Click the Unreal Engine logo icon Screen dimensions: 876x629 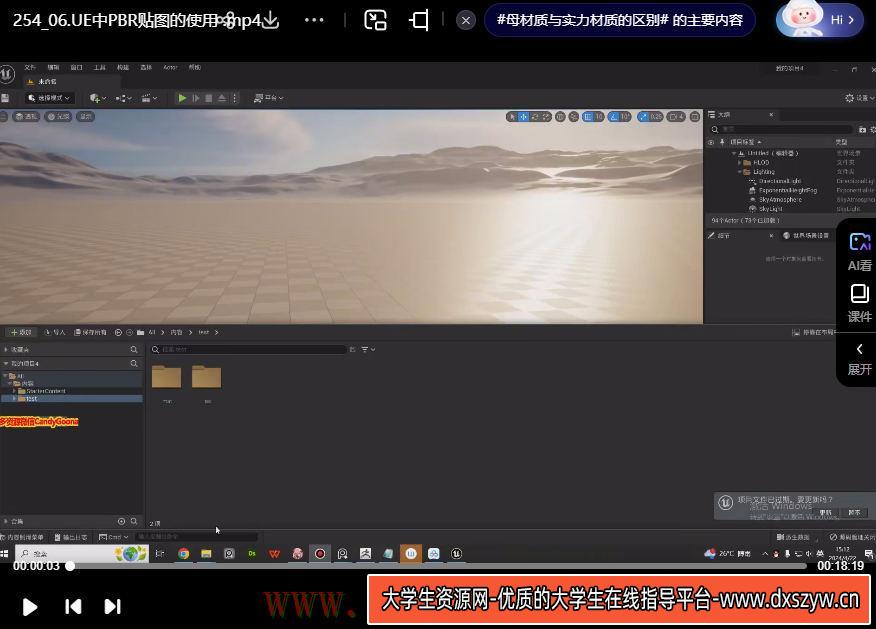[7, 74]
